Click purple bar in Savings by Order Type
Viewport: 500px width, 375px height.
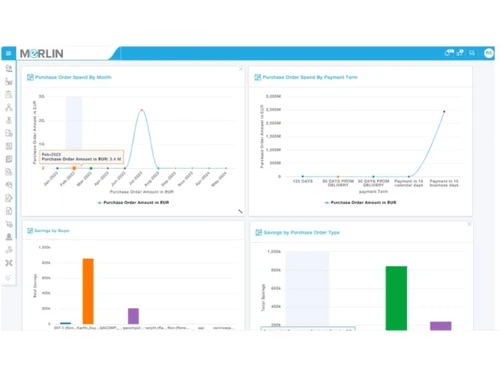click(x=441, y=326)
